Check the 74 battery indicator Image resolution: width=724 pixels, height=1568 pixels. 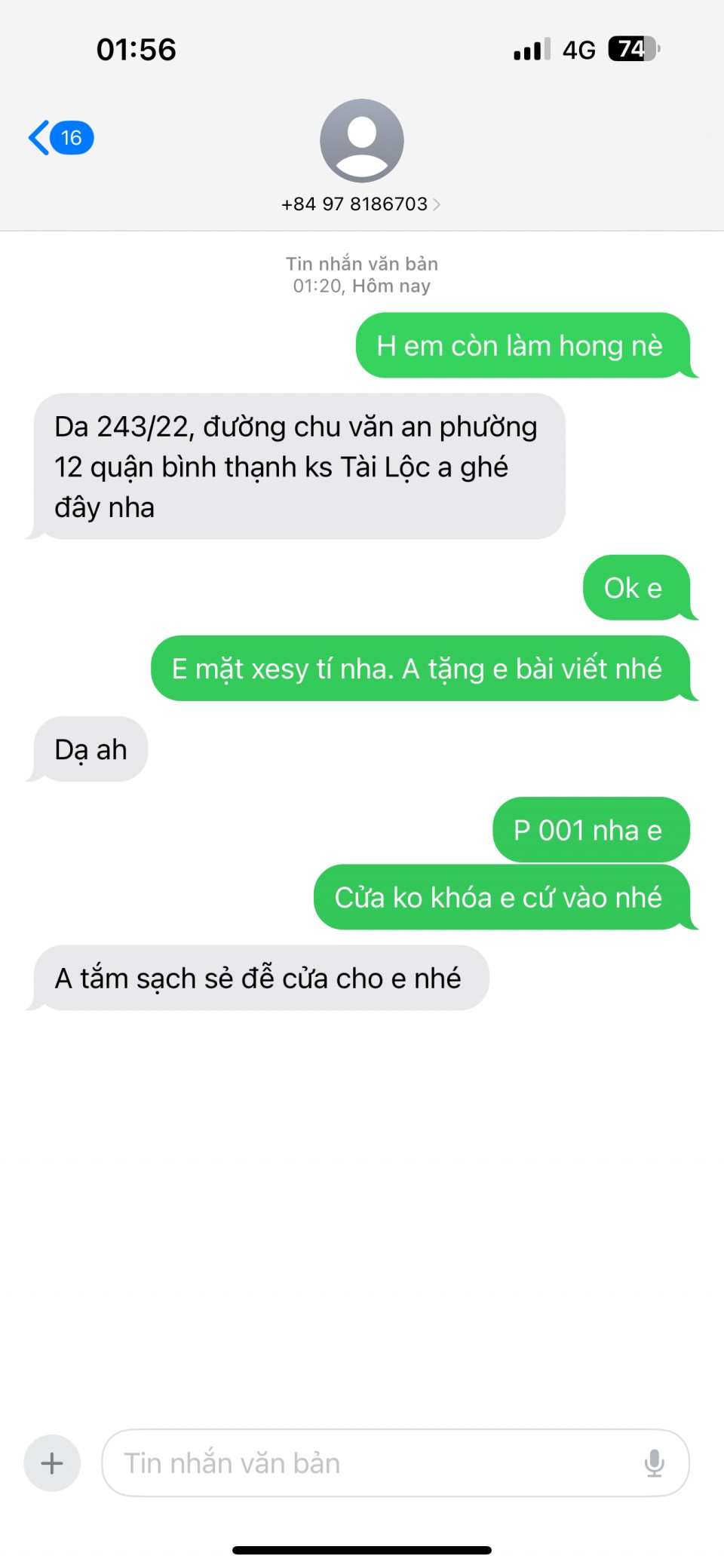634,50
